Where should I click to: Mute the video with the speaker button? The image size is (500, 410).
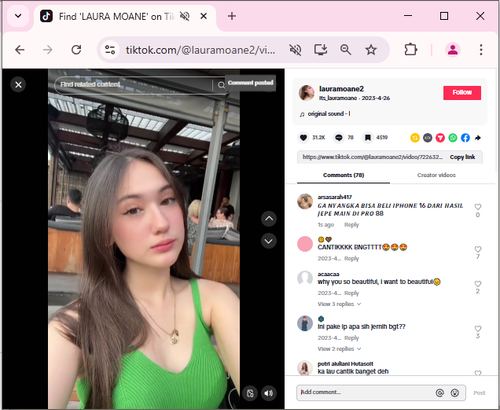click(269, 393)
